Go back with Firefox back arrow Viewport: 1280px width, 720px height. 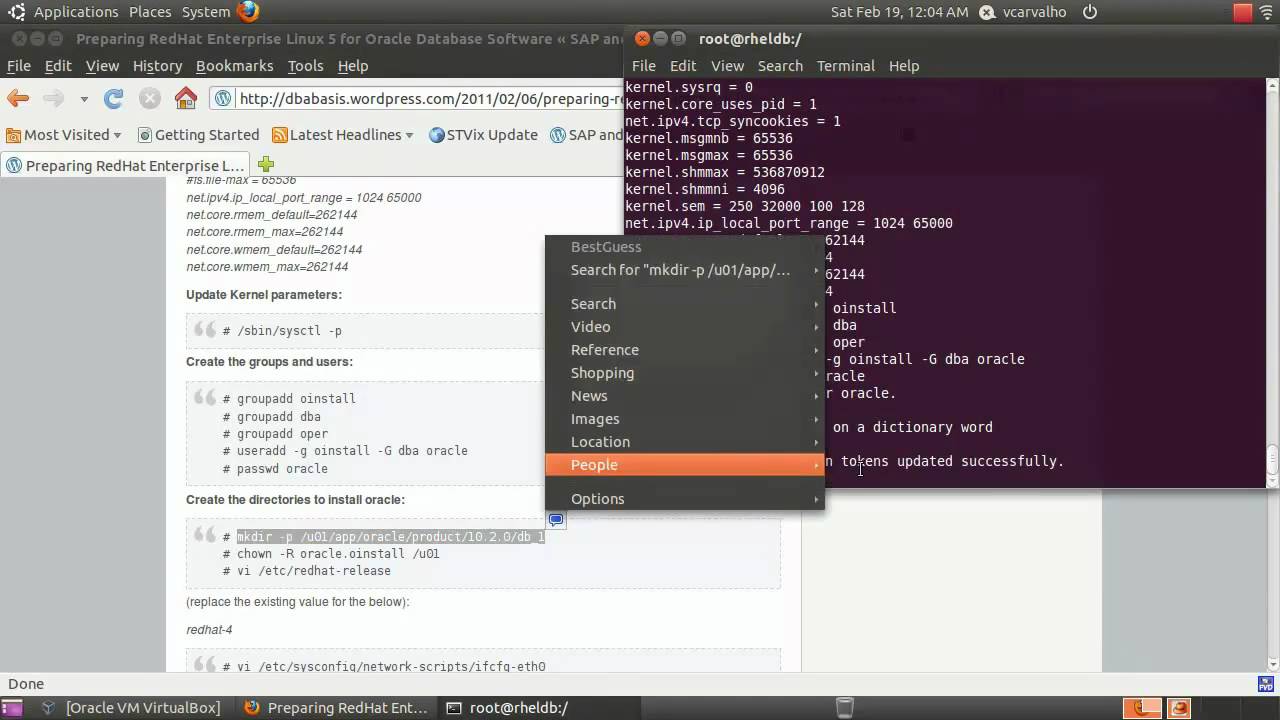pos(18,98)
